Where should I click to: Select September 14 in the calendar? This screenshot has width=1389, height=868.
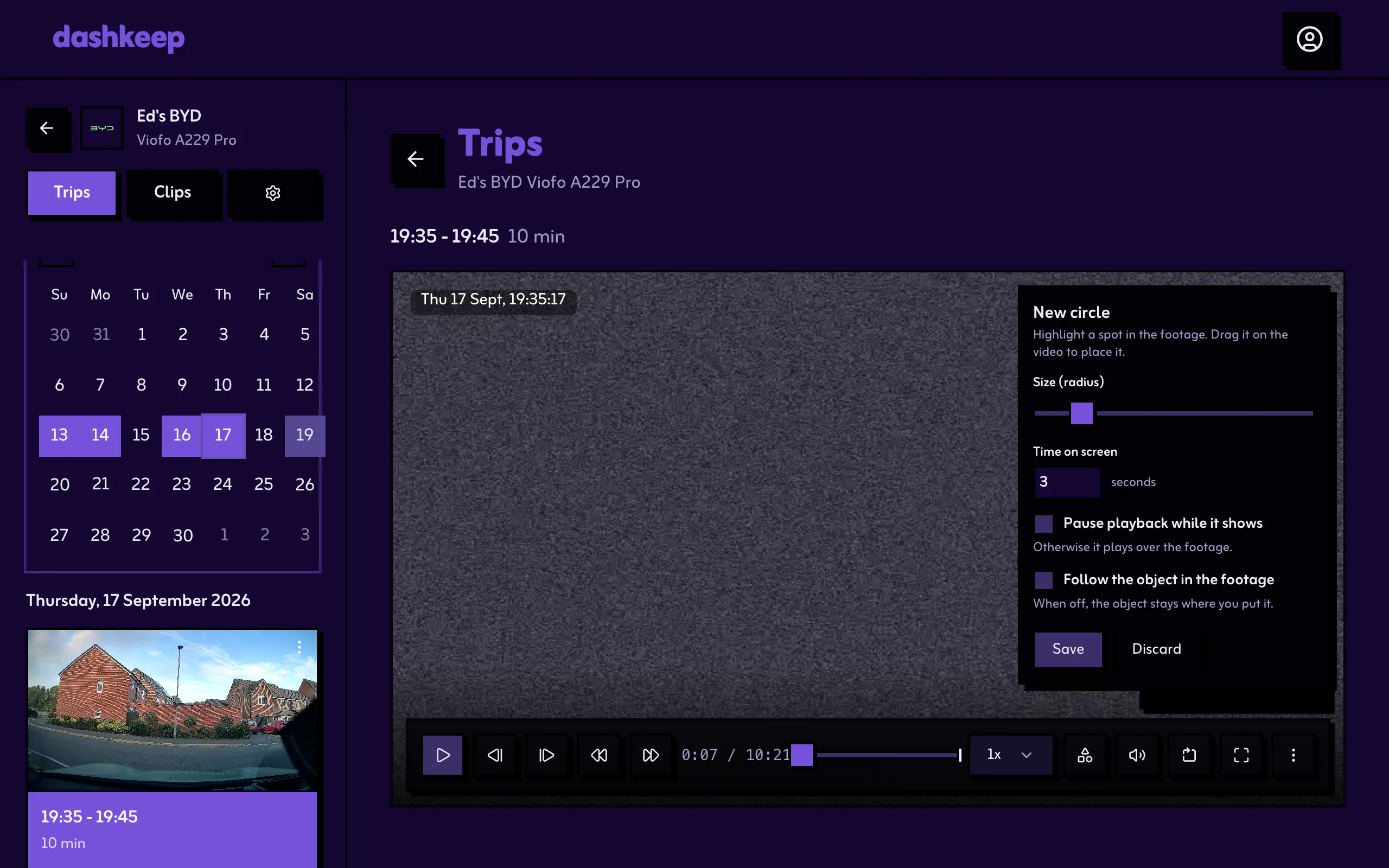pos(100,436)
